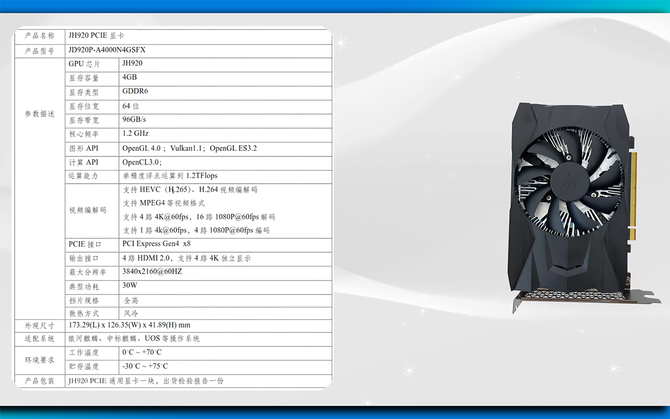Select the '散热方式' label

[x=84, y=314]
